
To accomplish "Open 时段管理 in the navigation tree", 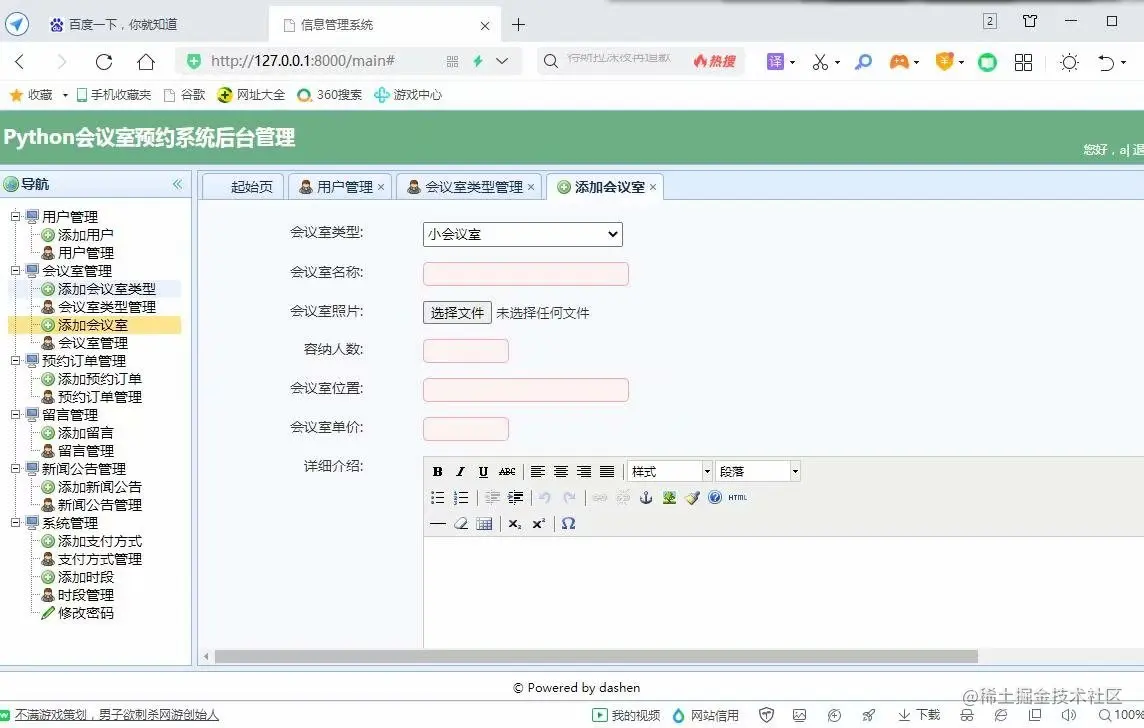I will 85,595.
